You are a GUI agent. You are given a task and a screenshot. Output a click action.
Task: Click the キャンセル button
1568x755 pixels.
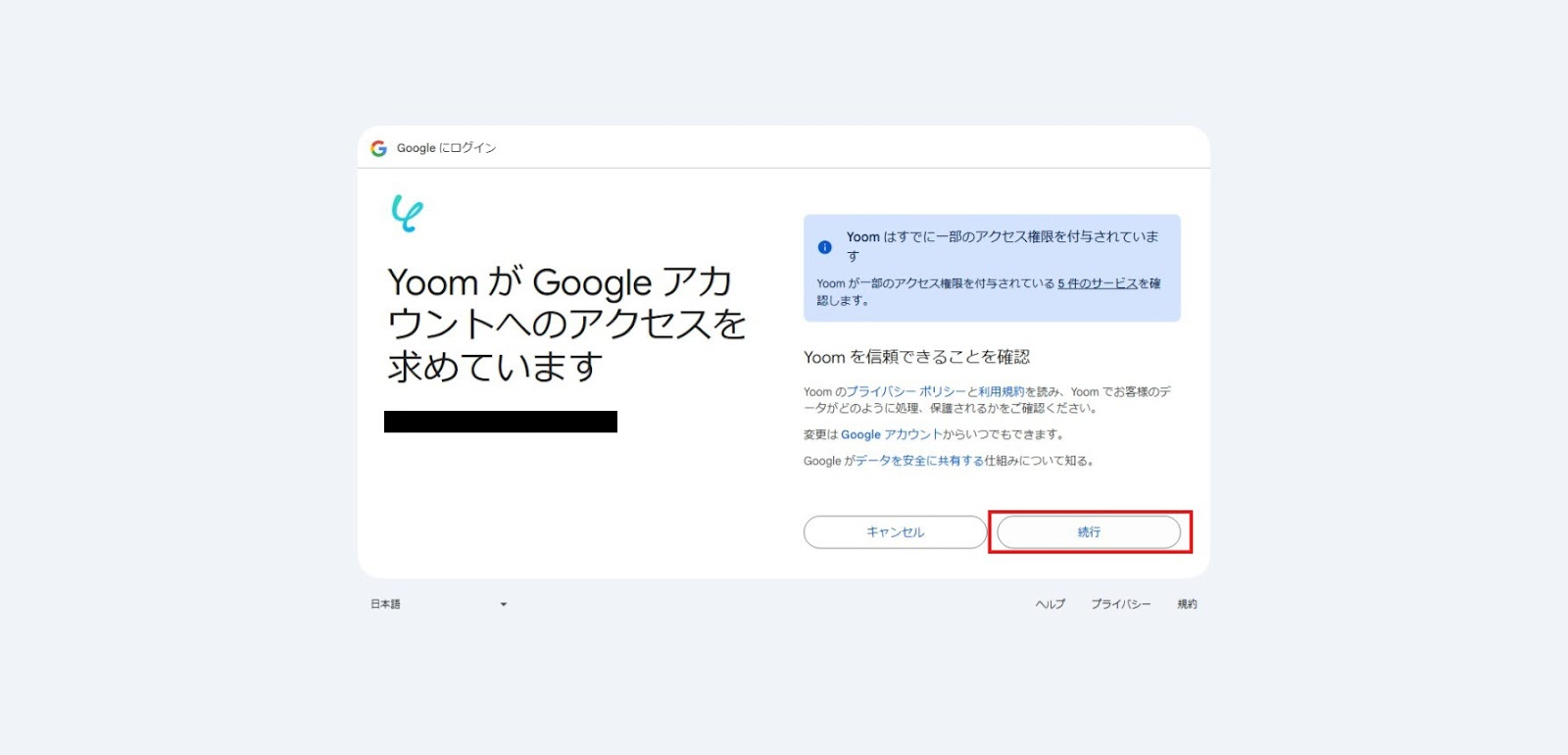pyautogui.click(x=895, y=532)
